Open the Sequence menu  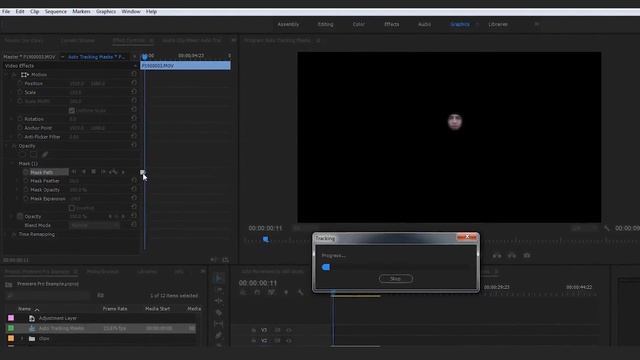point(56,11)
